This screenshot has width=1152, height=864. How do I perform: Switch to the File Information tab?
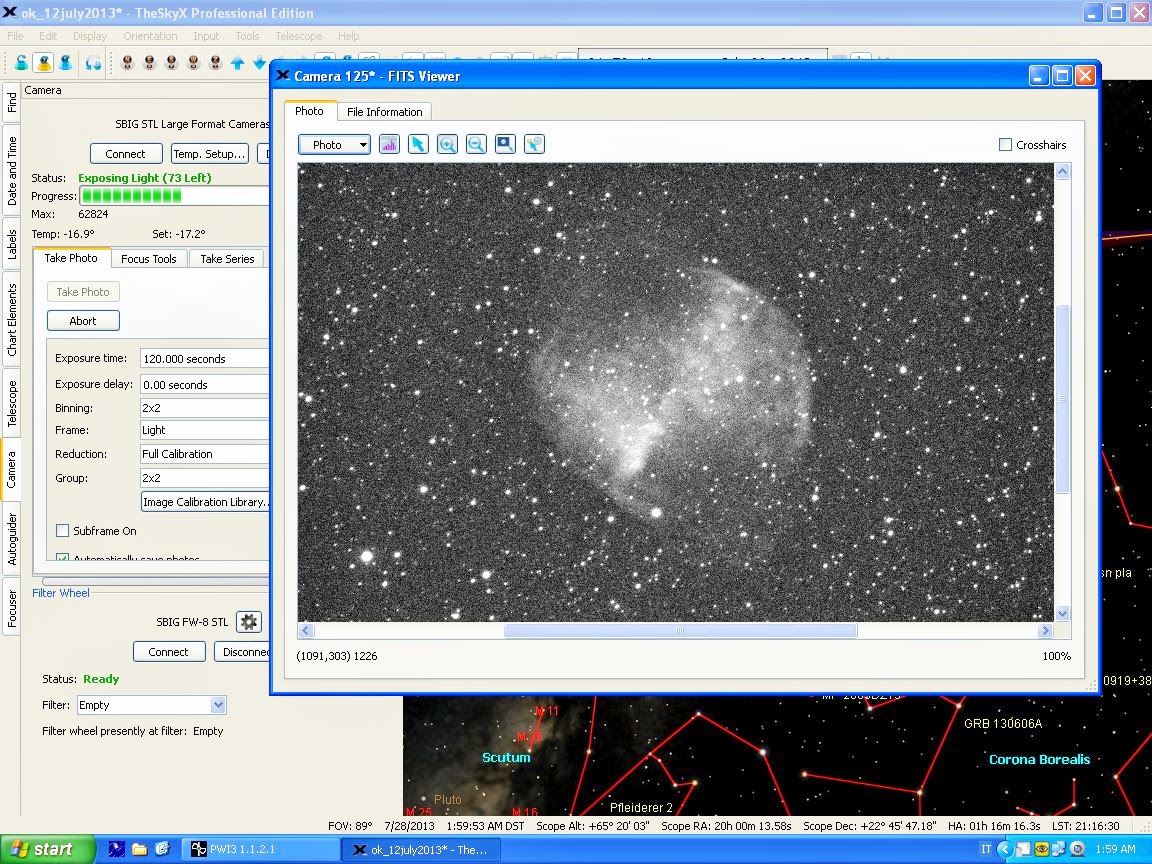(385, 112)
